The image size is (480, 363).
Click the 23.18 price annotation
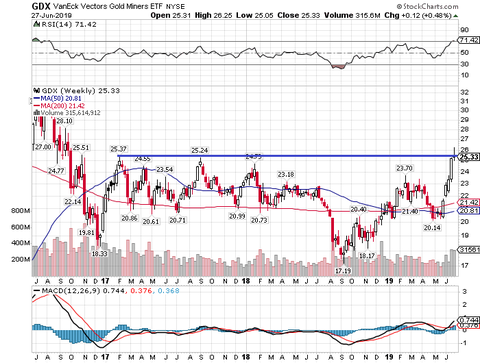coord(286,175)
